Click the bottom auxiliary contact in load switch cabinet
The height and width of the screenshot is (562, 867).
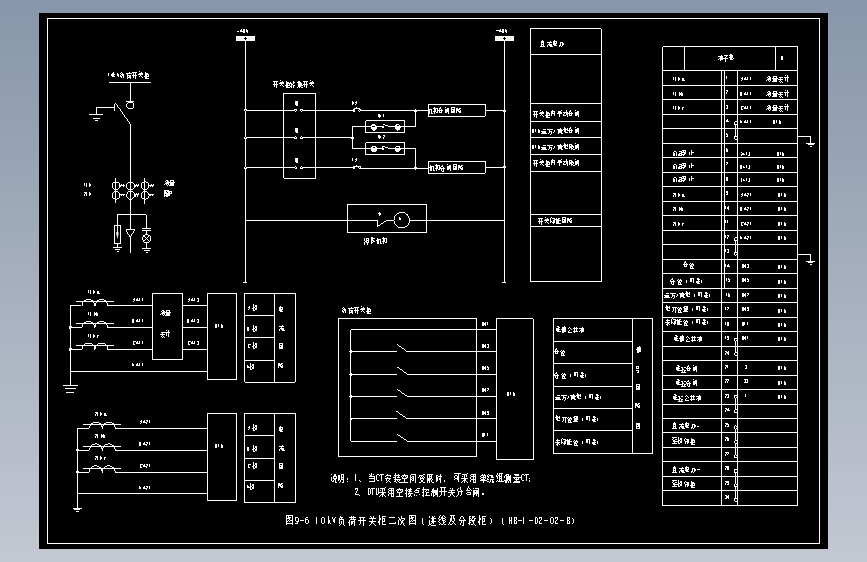[x=403, y=438]
